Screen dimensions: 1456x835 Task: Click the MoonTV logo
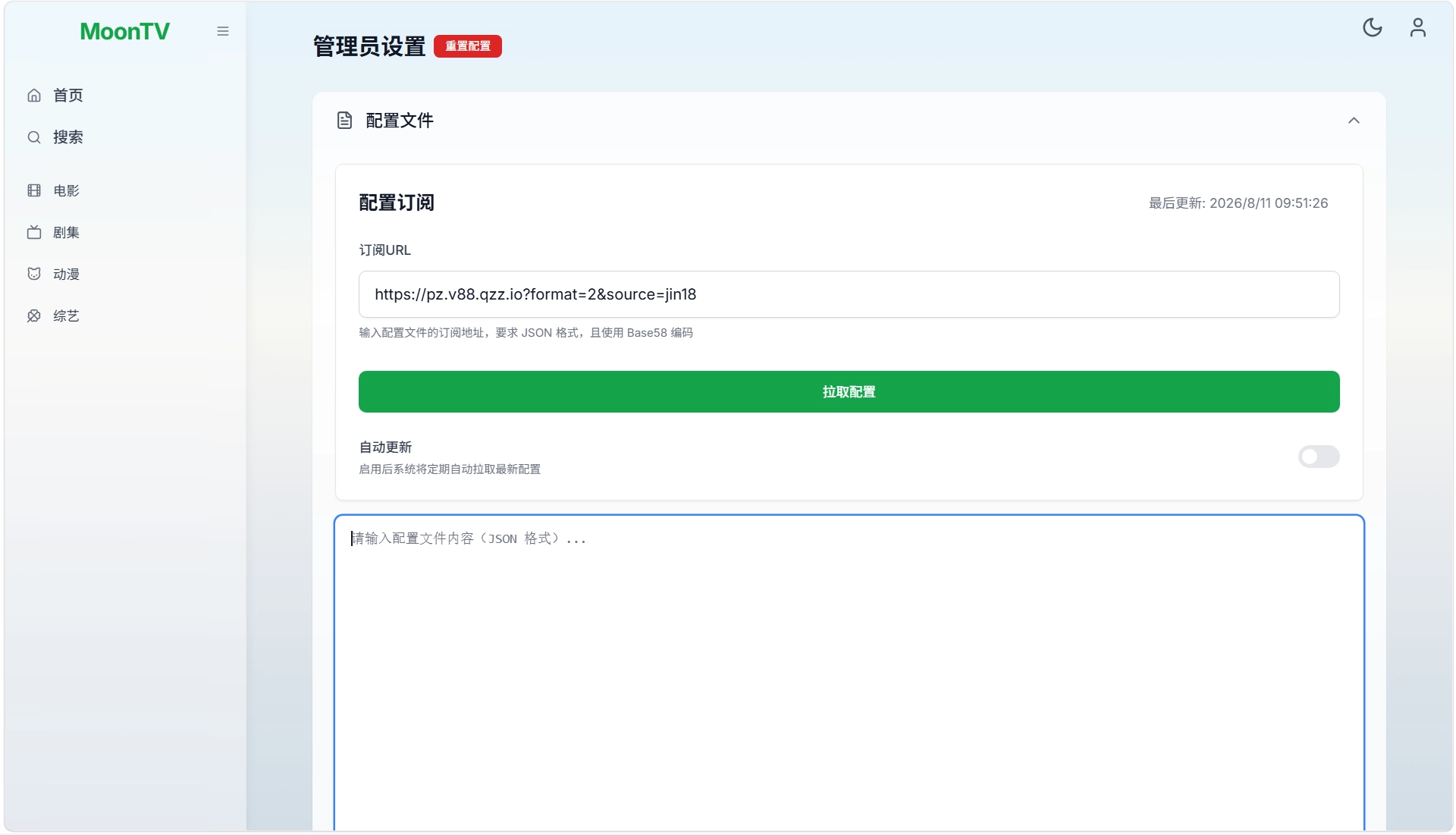[x=125, y=31]
